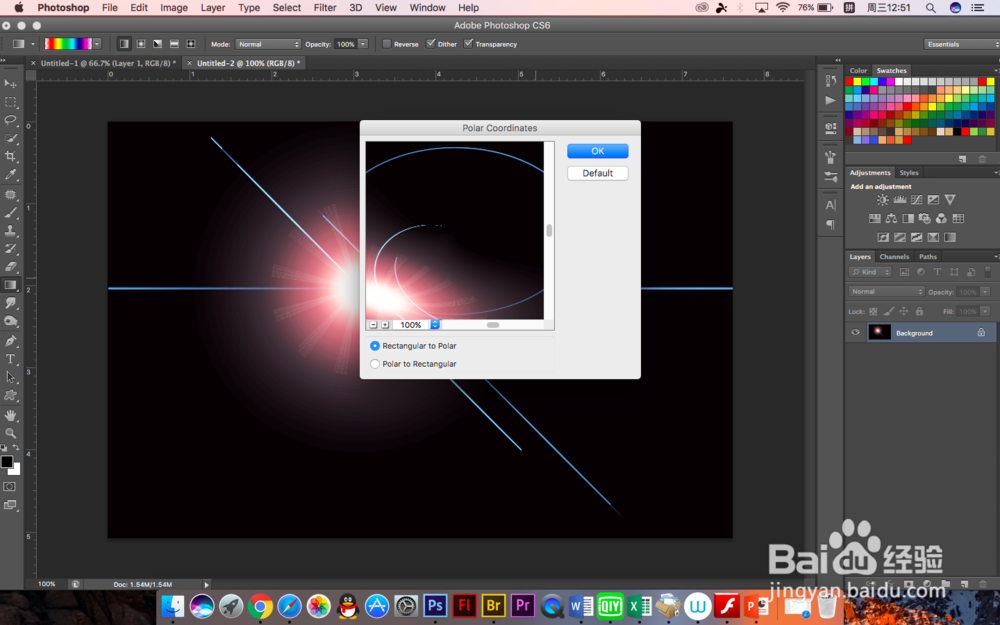Open the Filter menu

pos(325,8)
